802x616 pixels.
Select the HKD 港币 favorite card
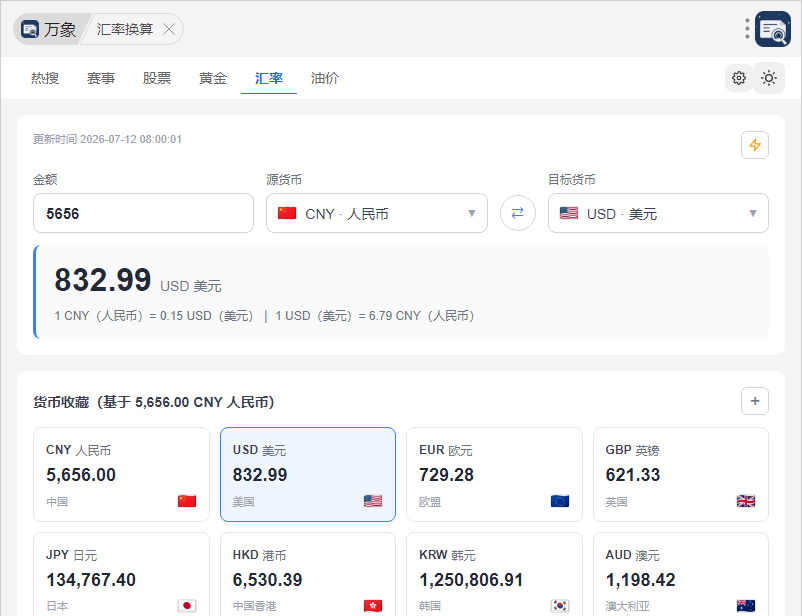308,574
